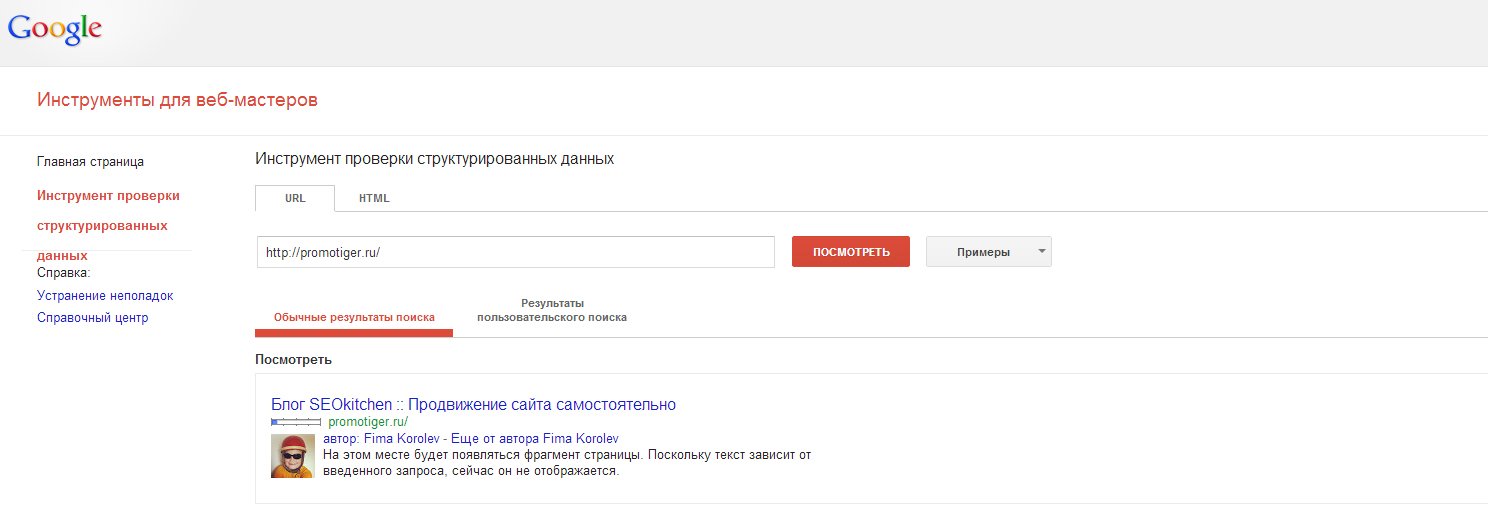This screenshot has height=510, width=1488.
Task: Open the Блог SEOkitchen result title link
Action: point(473,405)
